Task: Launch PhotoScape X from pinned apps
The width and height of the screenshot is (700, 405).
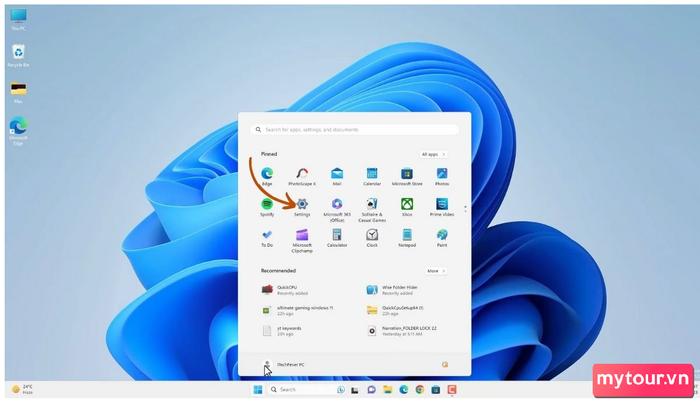Action: point(302,176)
